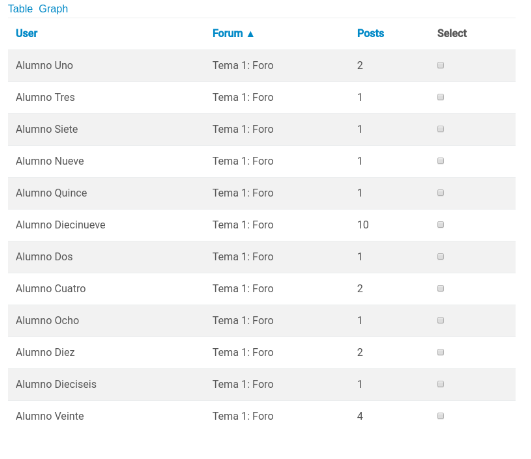Check the Alumno Nueve row checkbox
This screenshot has width=531, height=459.
click(440, 161)
